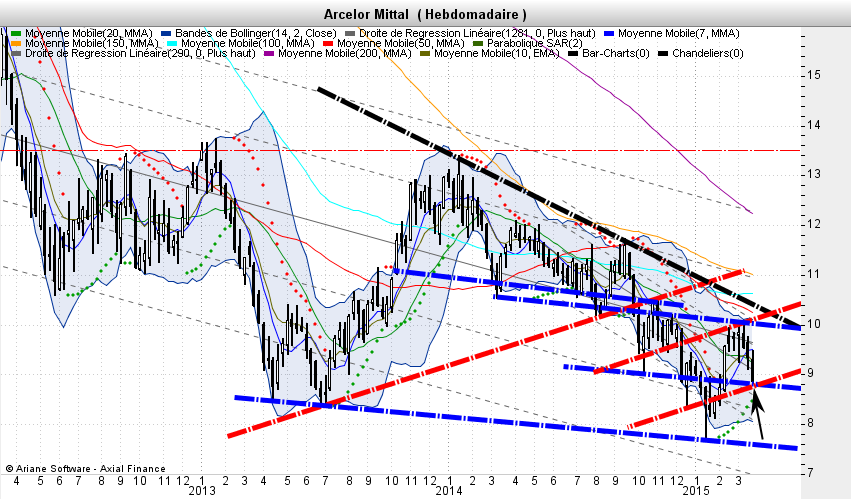Click the cyan swatch for Moyenne Mobile(100, MMA)

(172, 43)
